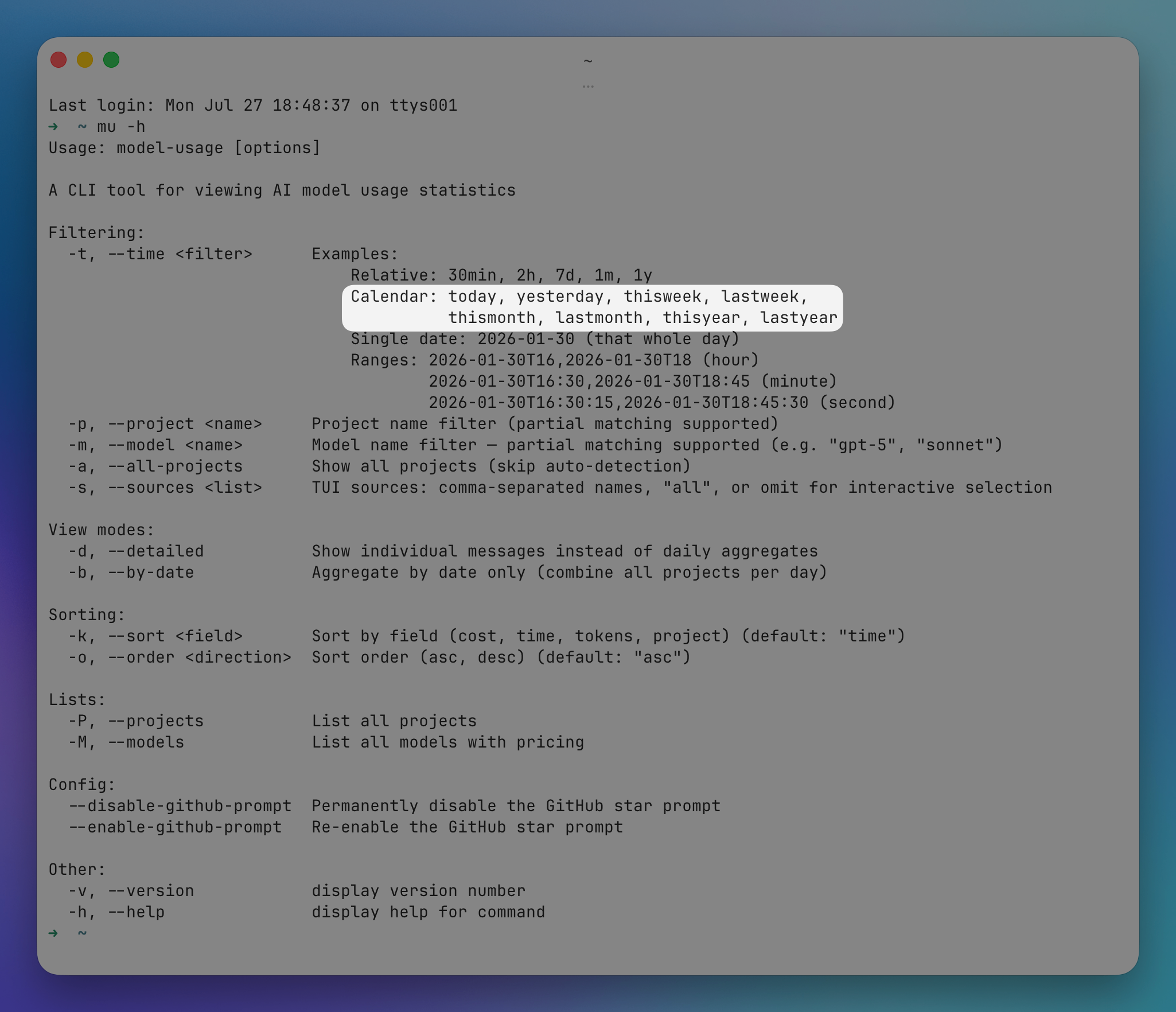The height and width of the screenshot is (1012, 1176).
Task: Click the range example ending in '(second)'
Action: click(663, 403)
